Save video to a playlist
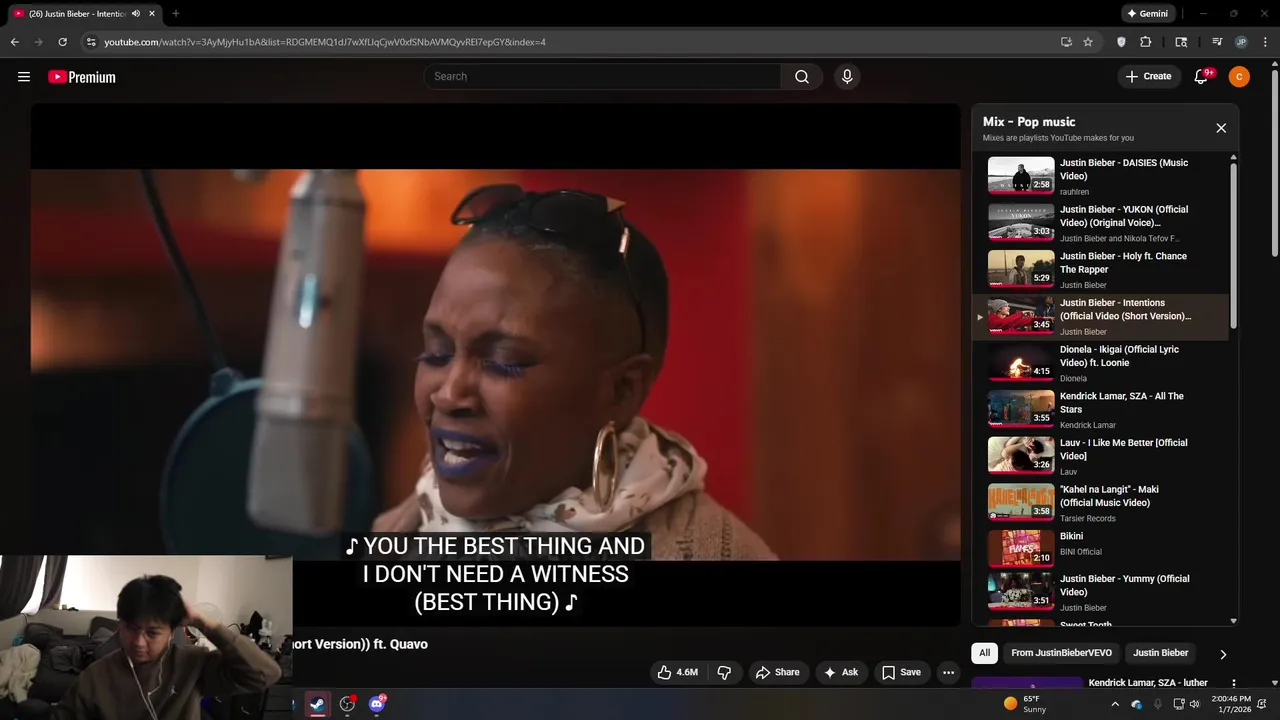 point(901,673)
